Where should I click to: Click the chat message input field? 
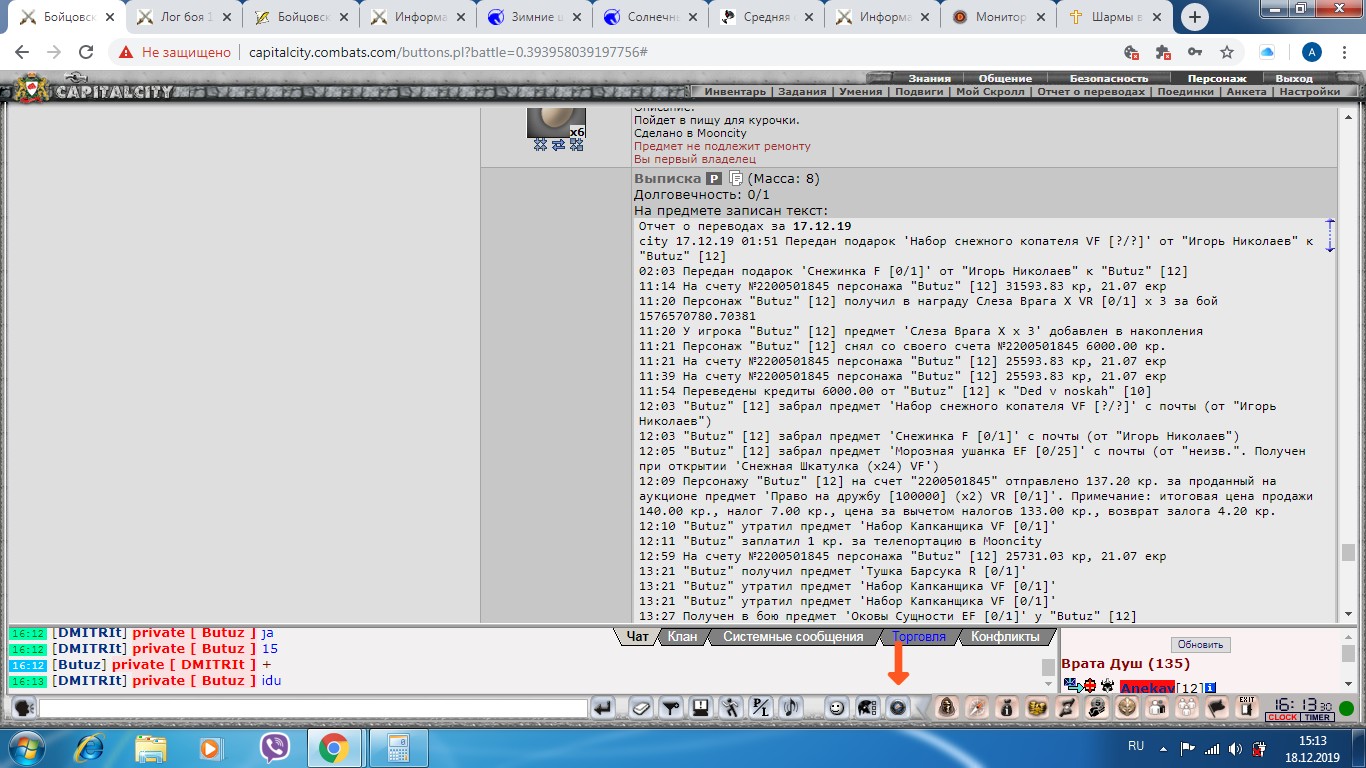click(313, 708)
